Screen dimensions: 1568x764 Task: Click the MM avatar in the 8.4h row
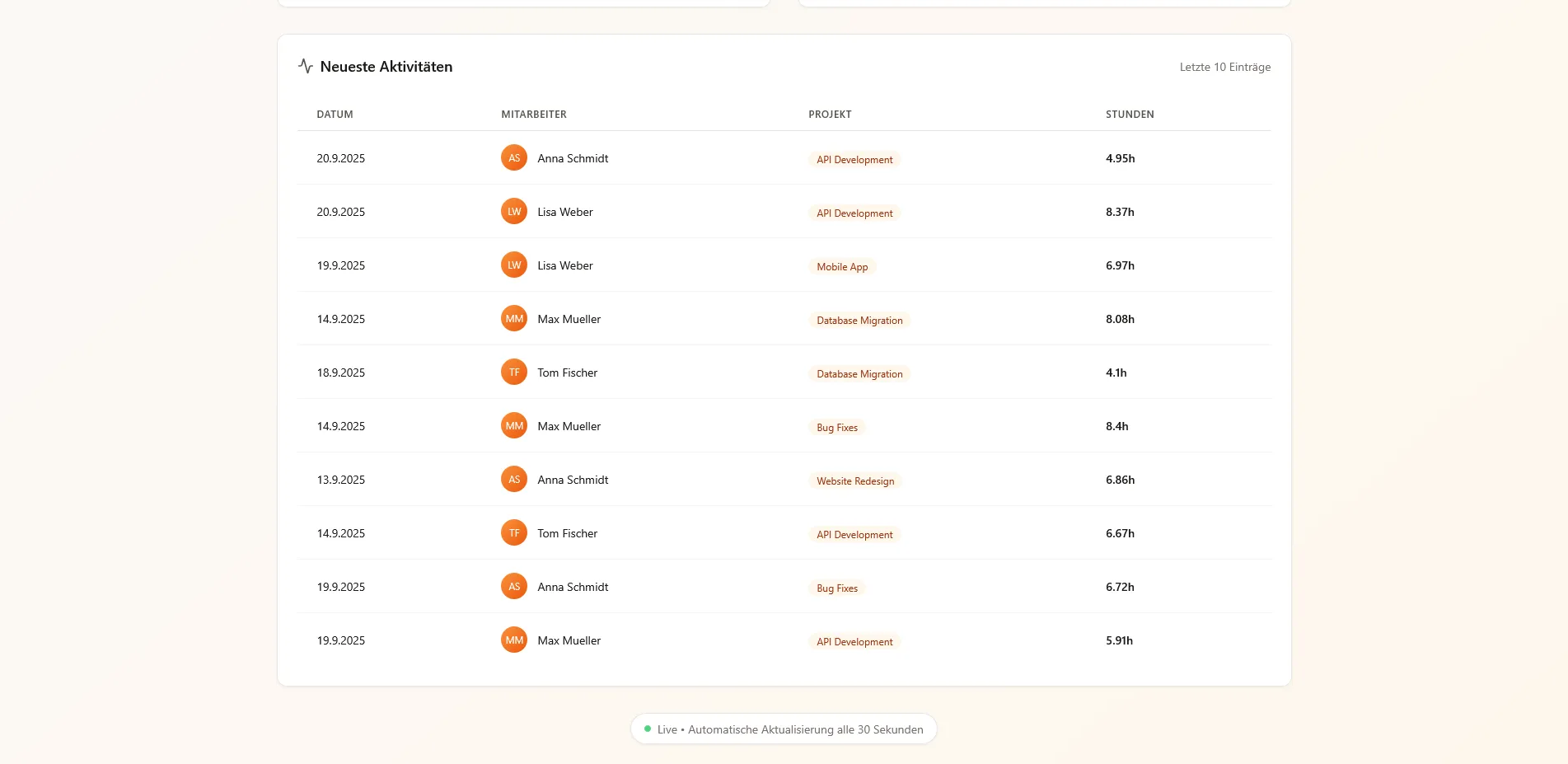point(514,425)
